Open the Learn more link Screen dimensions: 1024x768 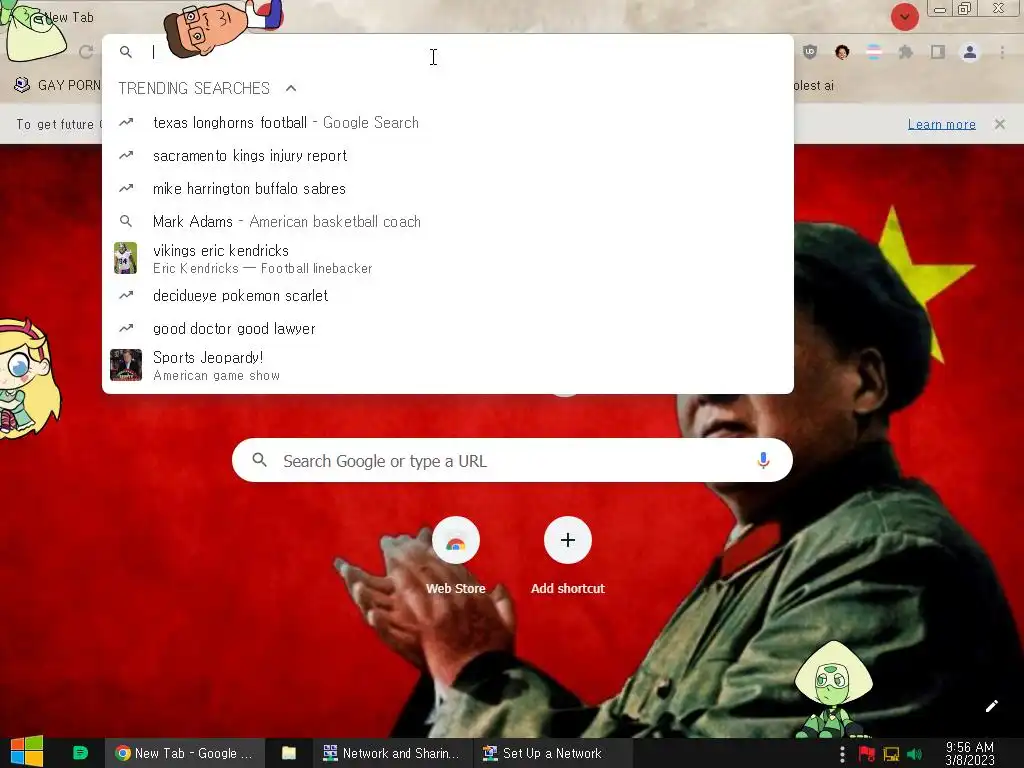click(x=942, y=124)
